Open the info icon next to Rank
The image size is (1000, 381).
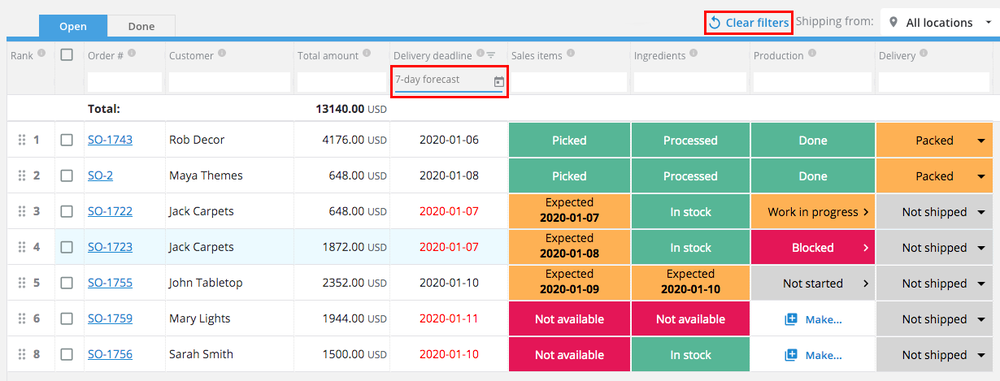41,54
